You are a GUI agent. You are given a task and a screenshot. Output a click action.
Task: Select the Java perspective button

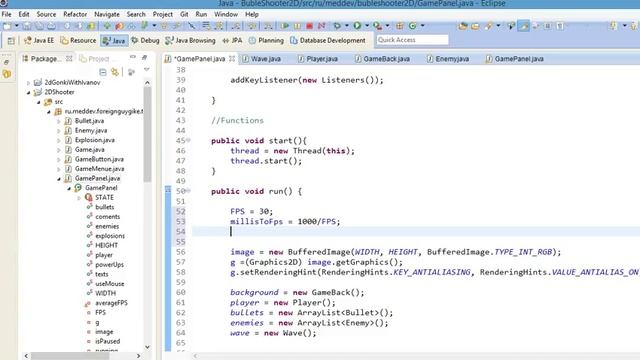tap(114, 40)
